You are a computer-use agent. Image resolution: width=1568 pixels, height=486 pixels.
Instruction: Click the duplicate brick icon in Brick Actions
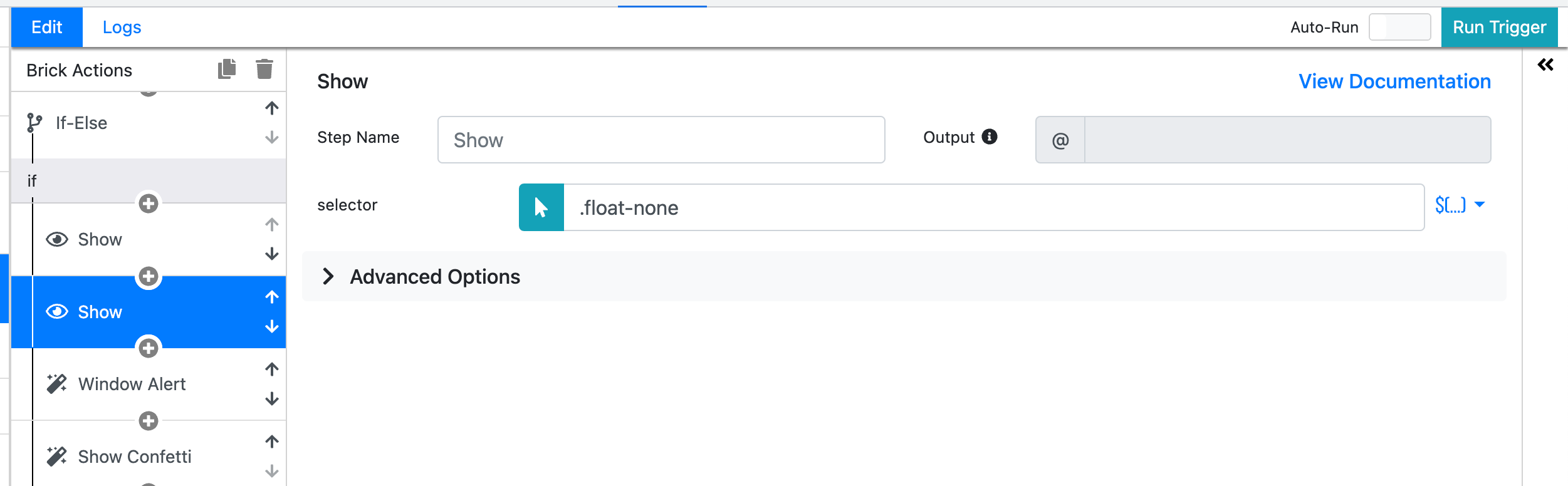coord(227,69)
